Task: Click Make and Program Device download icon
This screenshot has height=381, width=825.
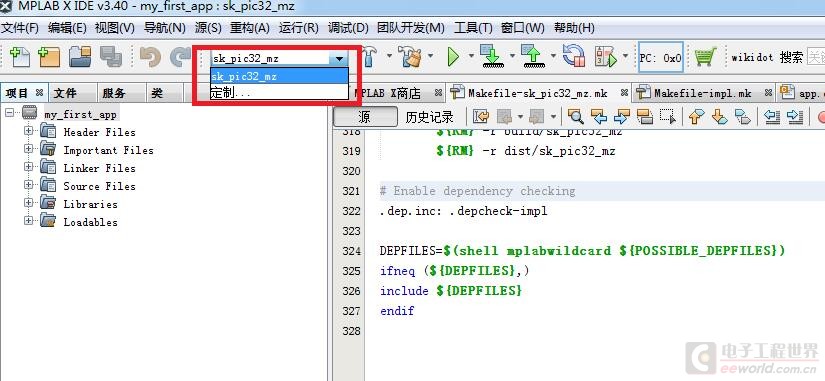Action: pos(492,57)
